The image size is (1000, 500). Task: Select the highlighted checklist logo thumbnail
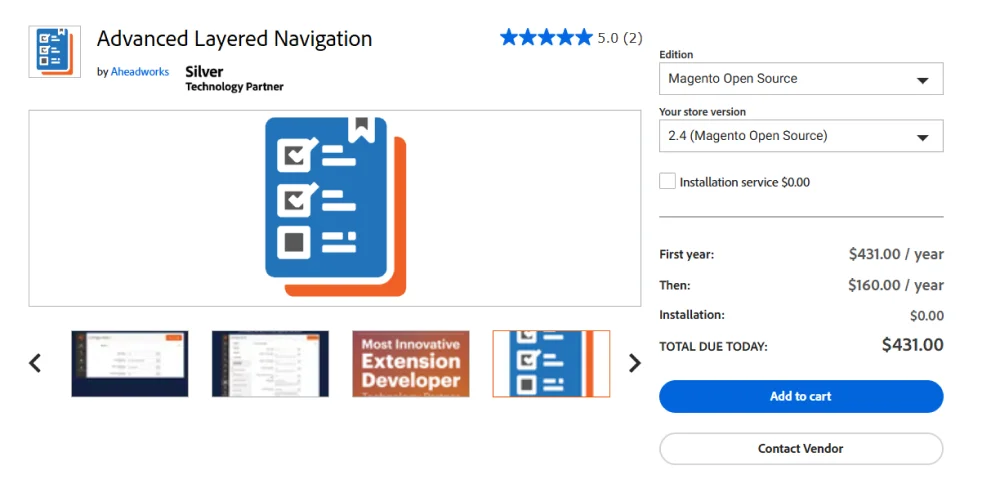click(x=551, y=364)
